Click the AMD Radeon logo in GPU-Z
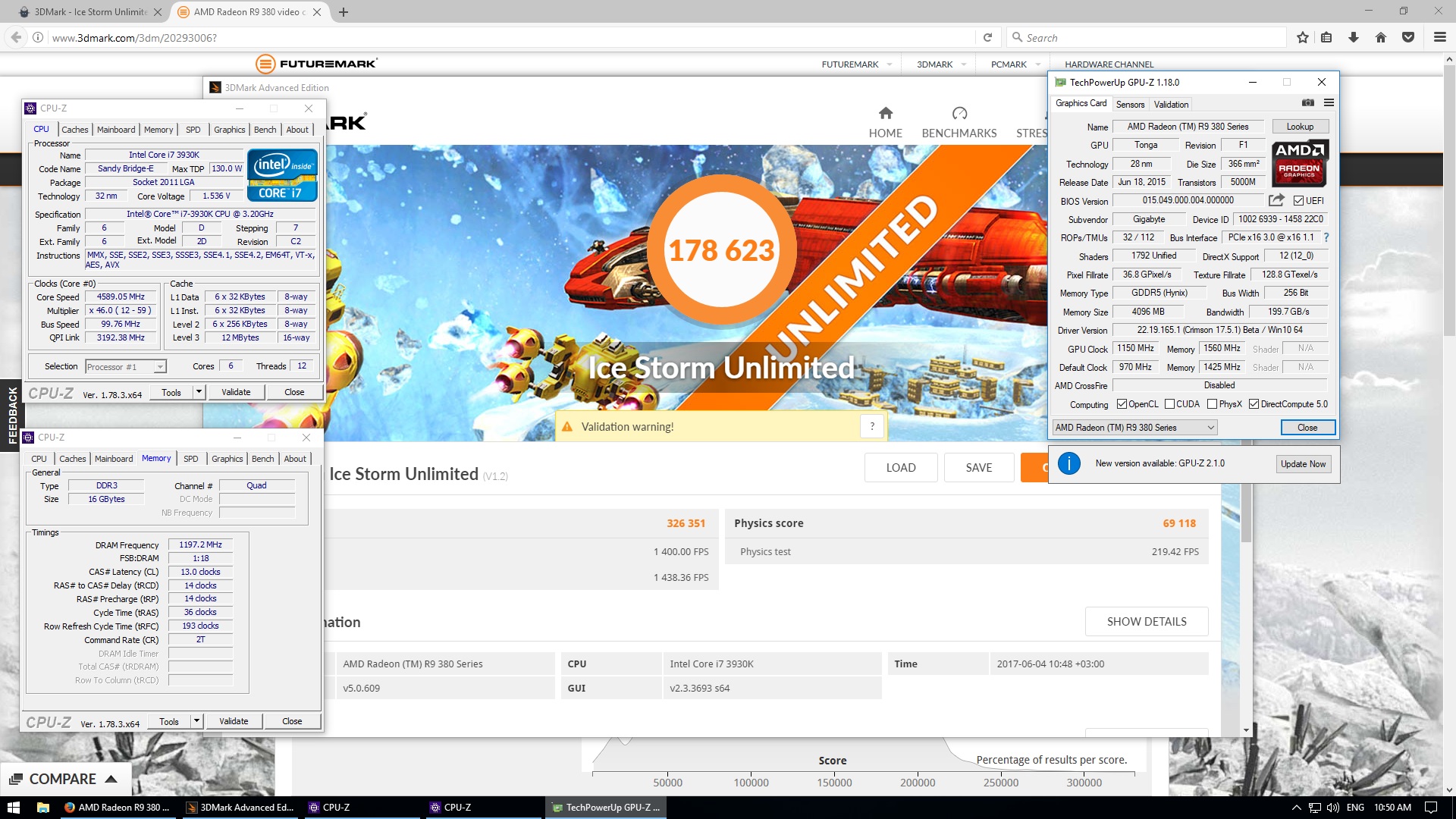 1300,164
